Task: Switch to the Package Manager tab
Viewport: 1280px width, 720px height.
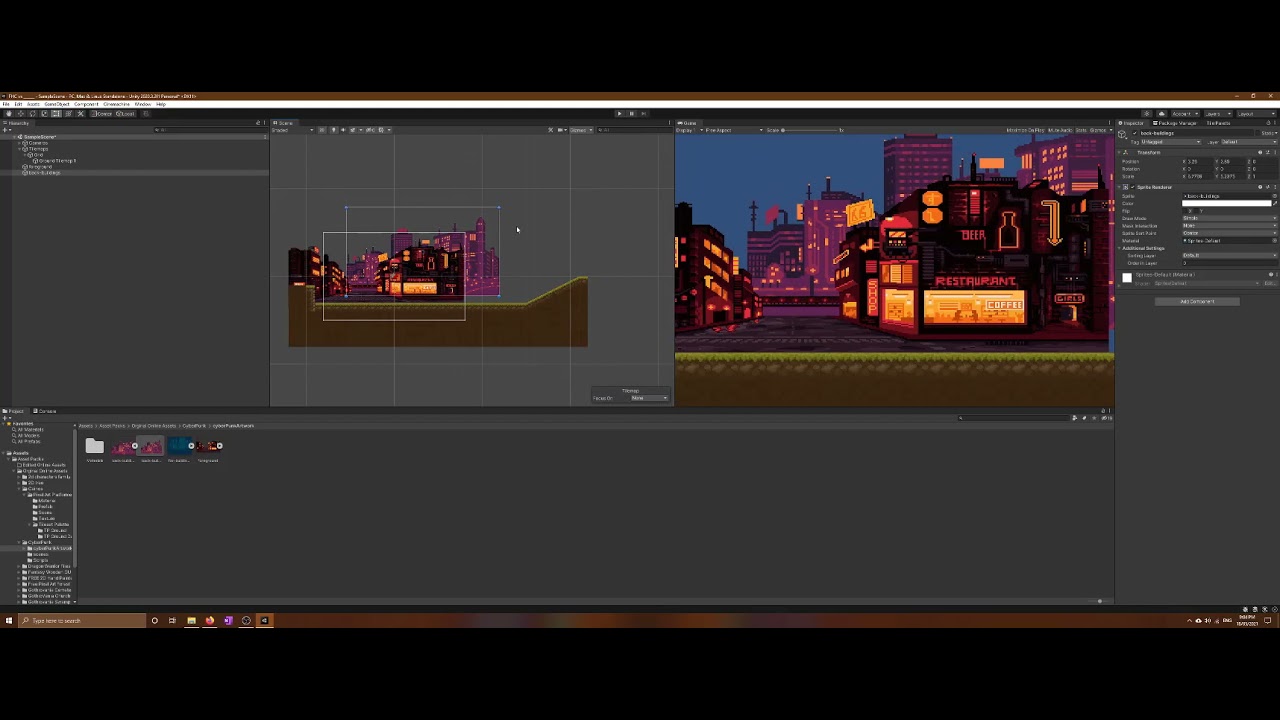Action: [1177, 123]
